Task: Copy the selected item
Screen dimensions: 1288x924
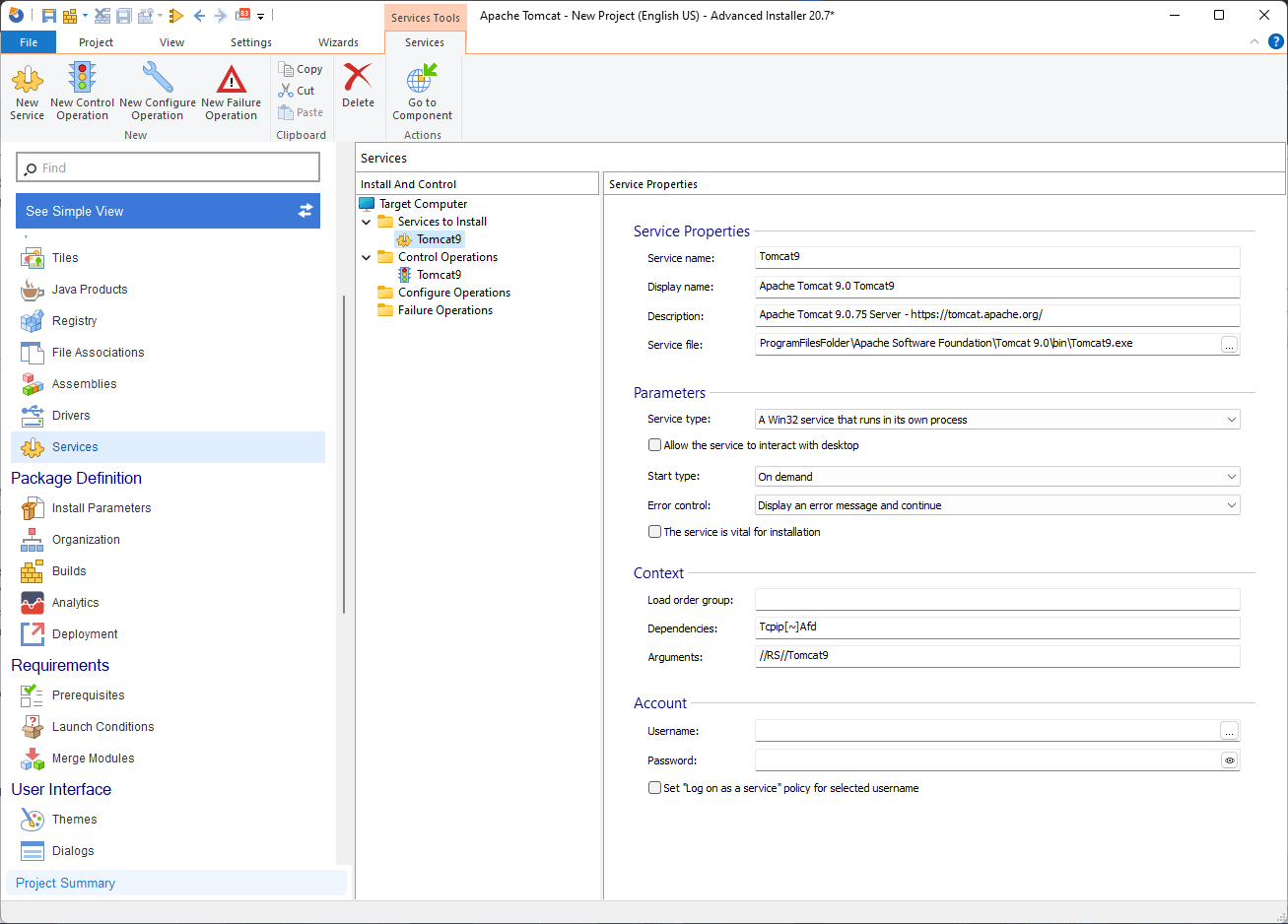Action: (x=301, y=69)
